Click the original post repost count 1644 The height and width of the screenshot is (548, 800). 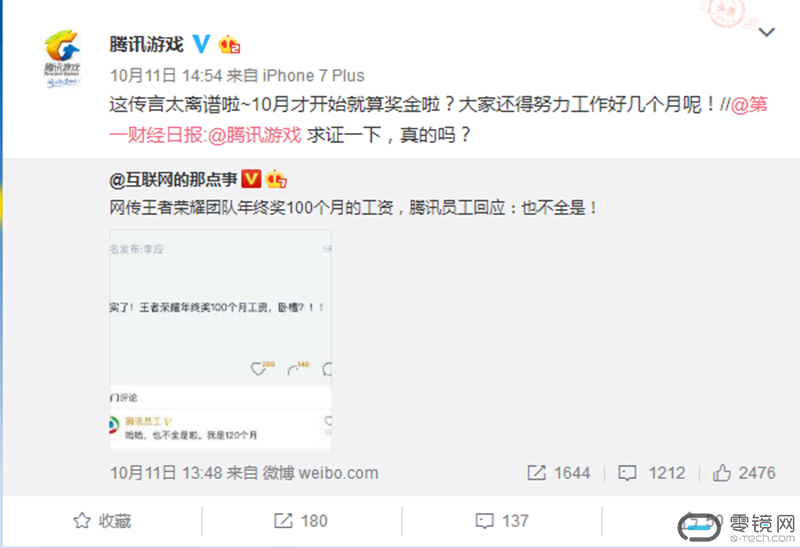(x=559, y=473)
